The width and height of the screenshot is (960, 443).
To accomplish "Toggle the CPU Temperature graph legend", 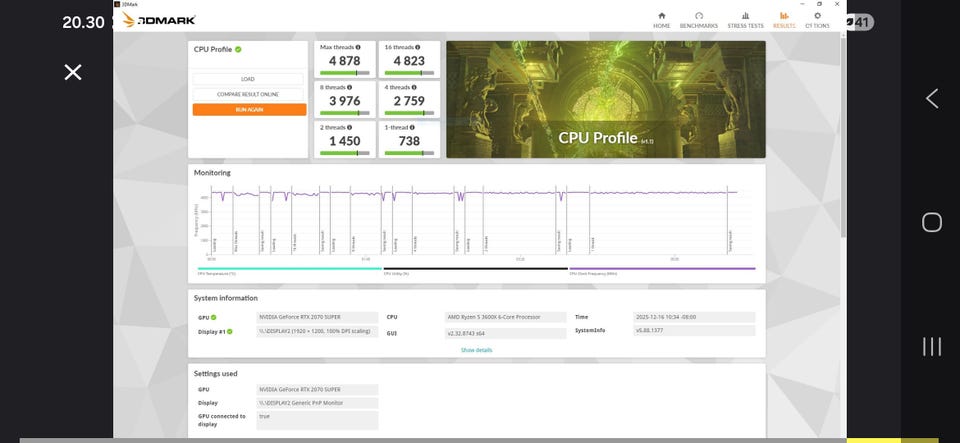I will click(290, 270).
